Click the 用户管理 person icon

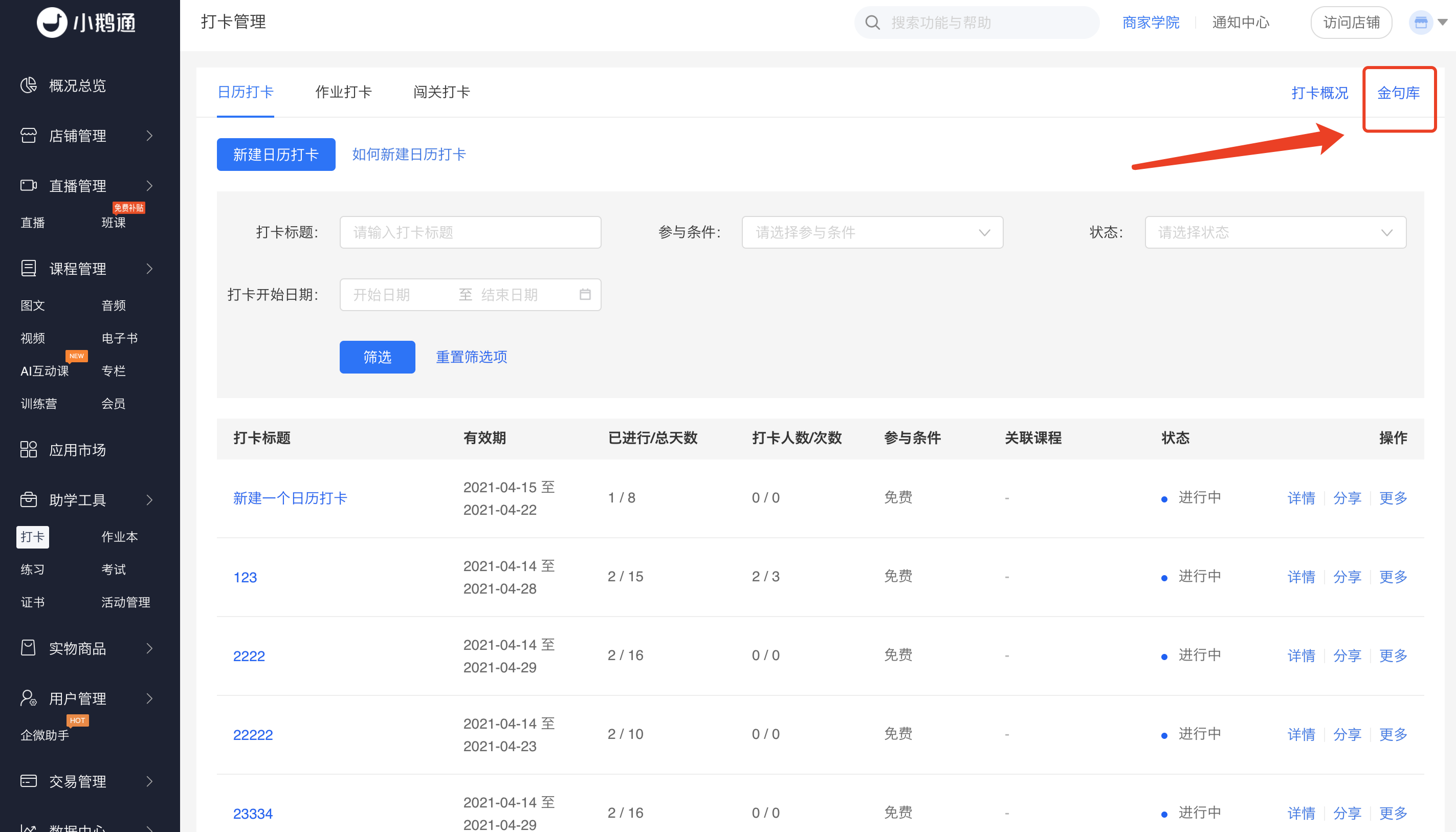click(29, 698)
